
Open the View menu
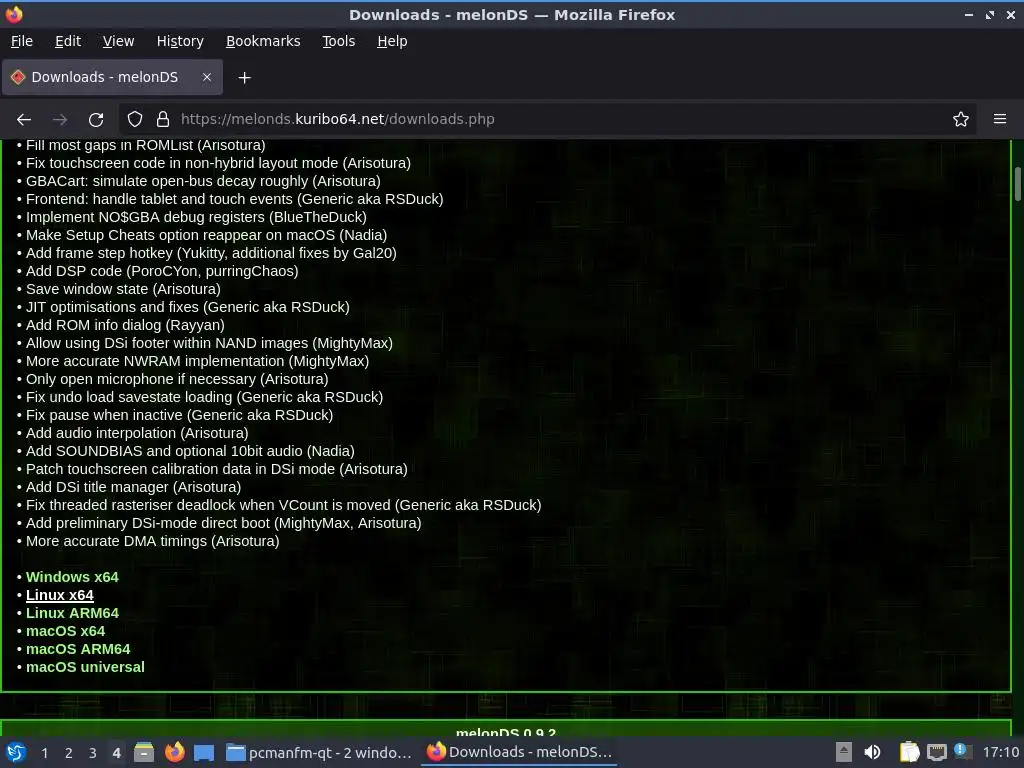(118, 41)
